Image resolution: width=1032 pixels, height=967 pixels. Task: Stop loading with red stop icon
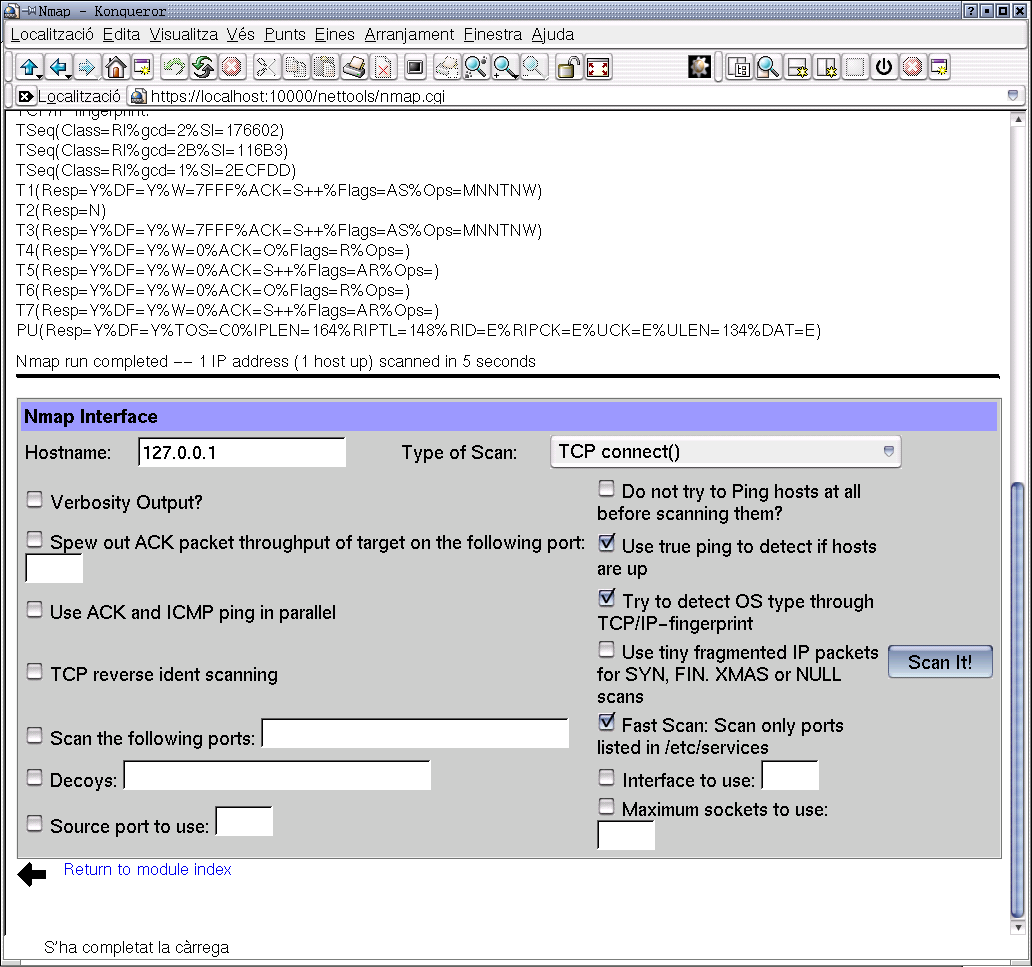pyautogui.click(x=232, y=67)
